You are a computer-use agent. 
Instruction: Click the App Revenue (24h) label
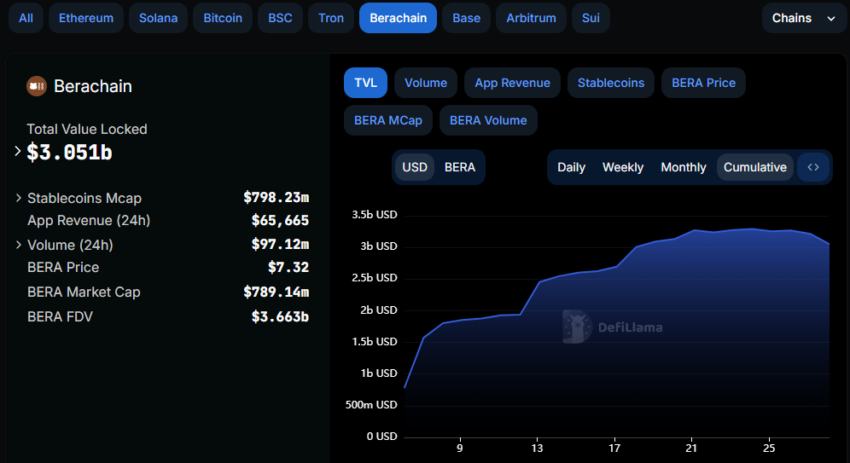89,221
